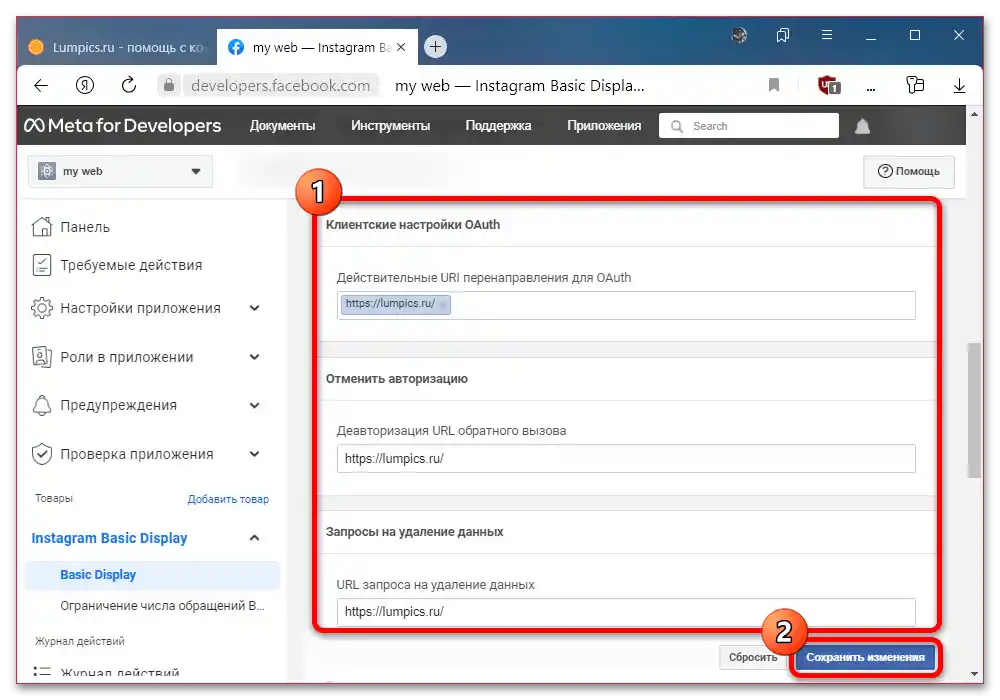Image resolution: width=1000 pixels, height=700 pixels.
Task: Click the Требуемые действия checklist icon
Action: click(x=42, y=265)
